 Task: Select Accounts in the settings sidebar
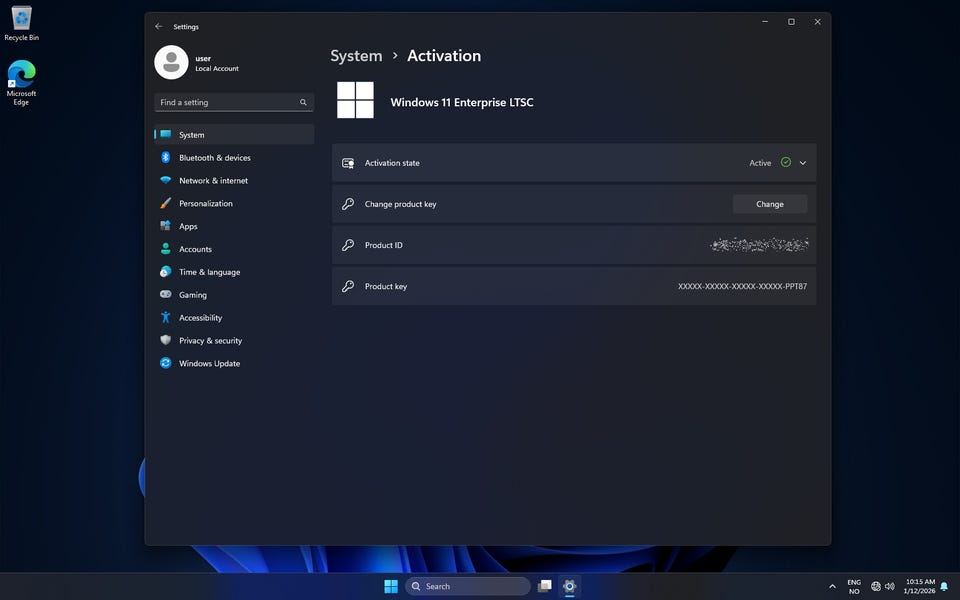(195, 249)
